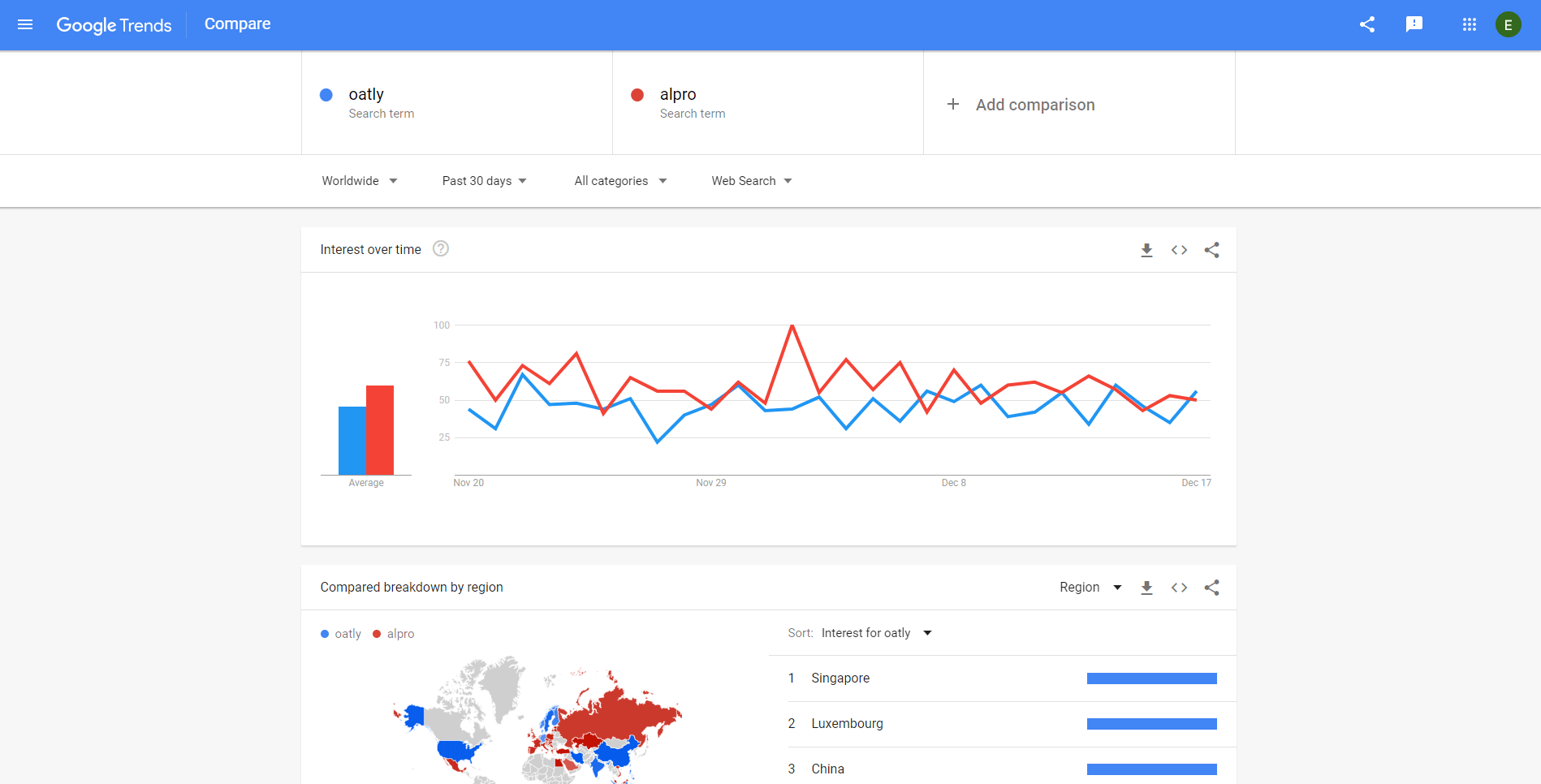Viewport: 1541px width, 784px height.
Task: Open the Web Search type dropdown
Action: [752, 181]
